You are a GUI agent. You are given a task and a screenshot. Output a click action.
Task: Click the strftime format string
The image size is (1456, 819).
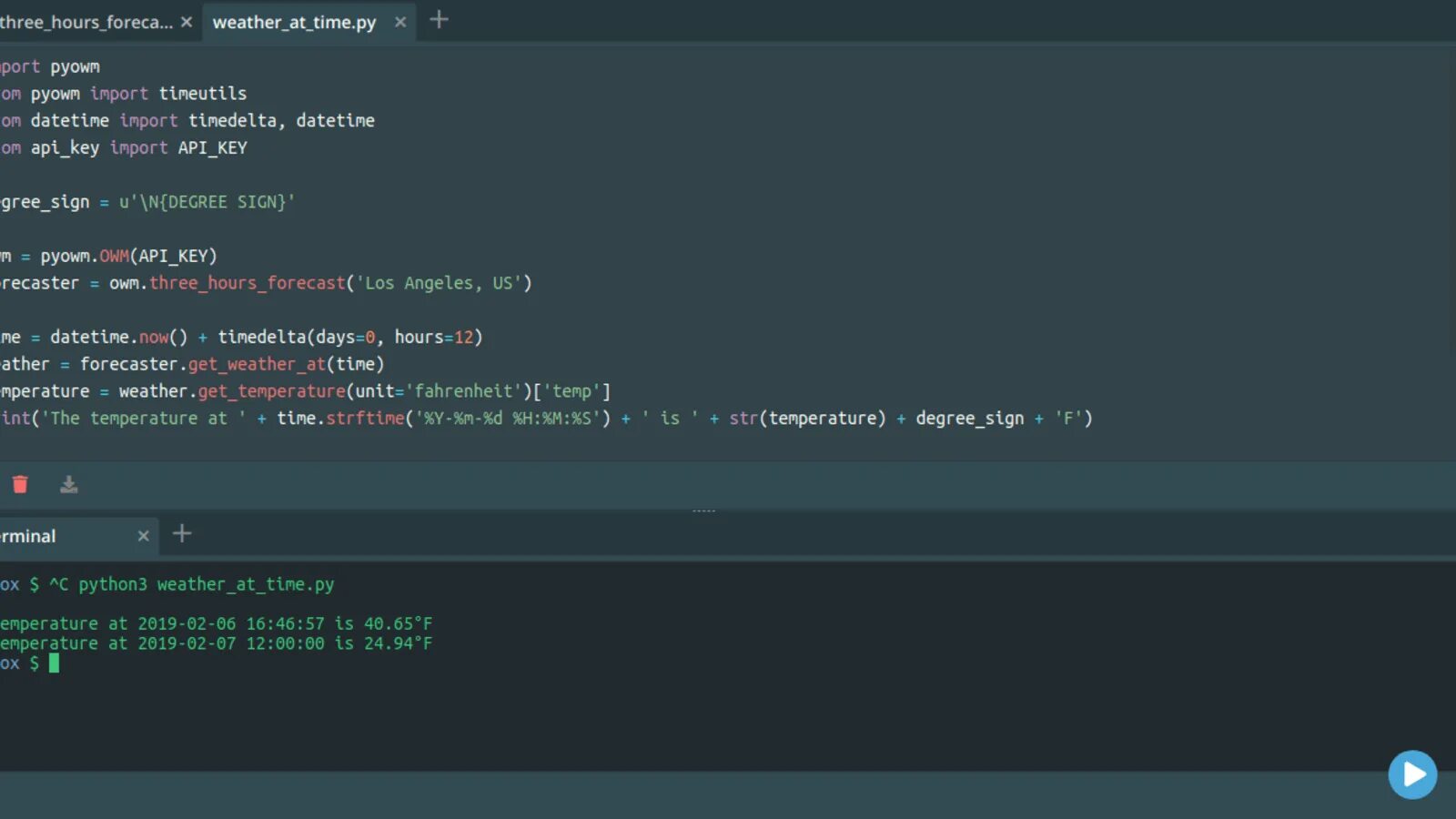coord(508,419)
